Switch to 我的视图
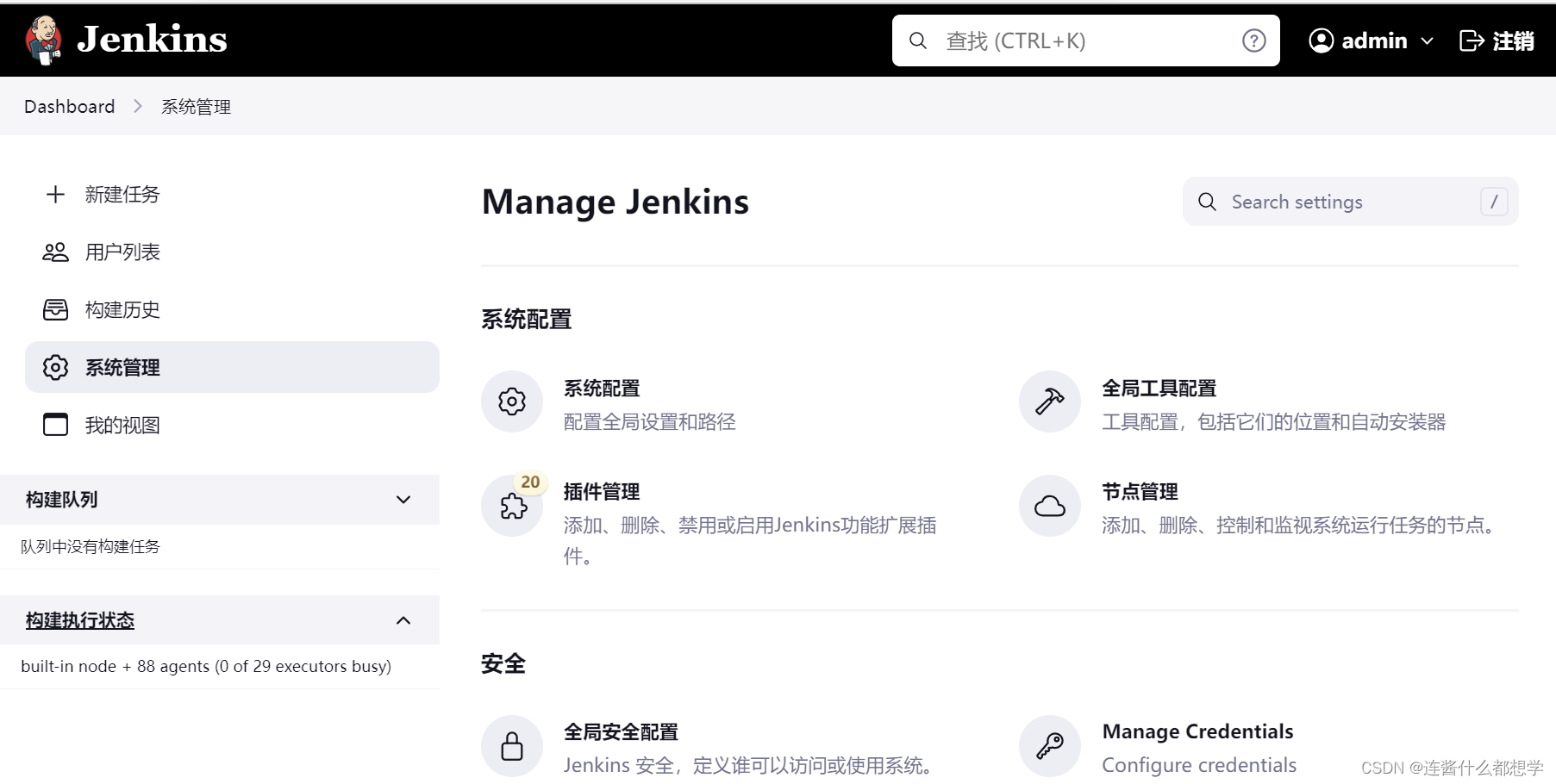 coord(121,424)
